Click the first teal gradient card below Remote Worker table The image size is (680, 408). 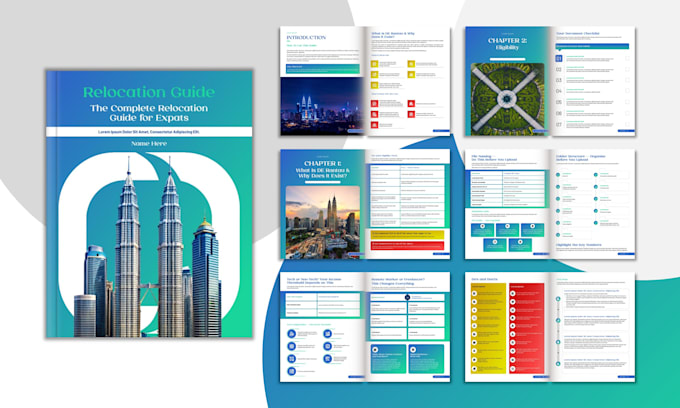[389, 359]
